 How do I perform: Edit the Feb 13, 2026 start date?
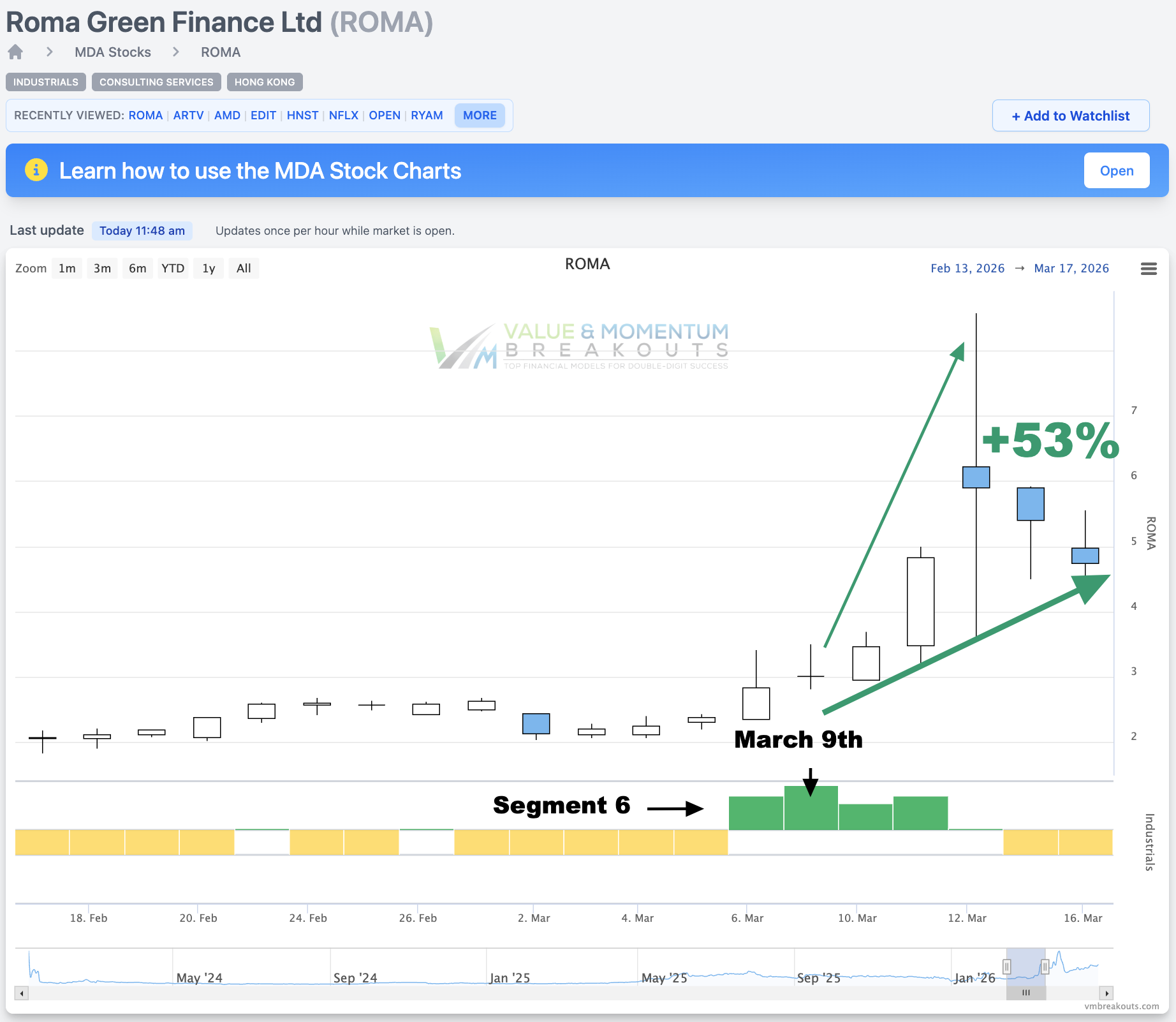pos(967,269)
